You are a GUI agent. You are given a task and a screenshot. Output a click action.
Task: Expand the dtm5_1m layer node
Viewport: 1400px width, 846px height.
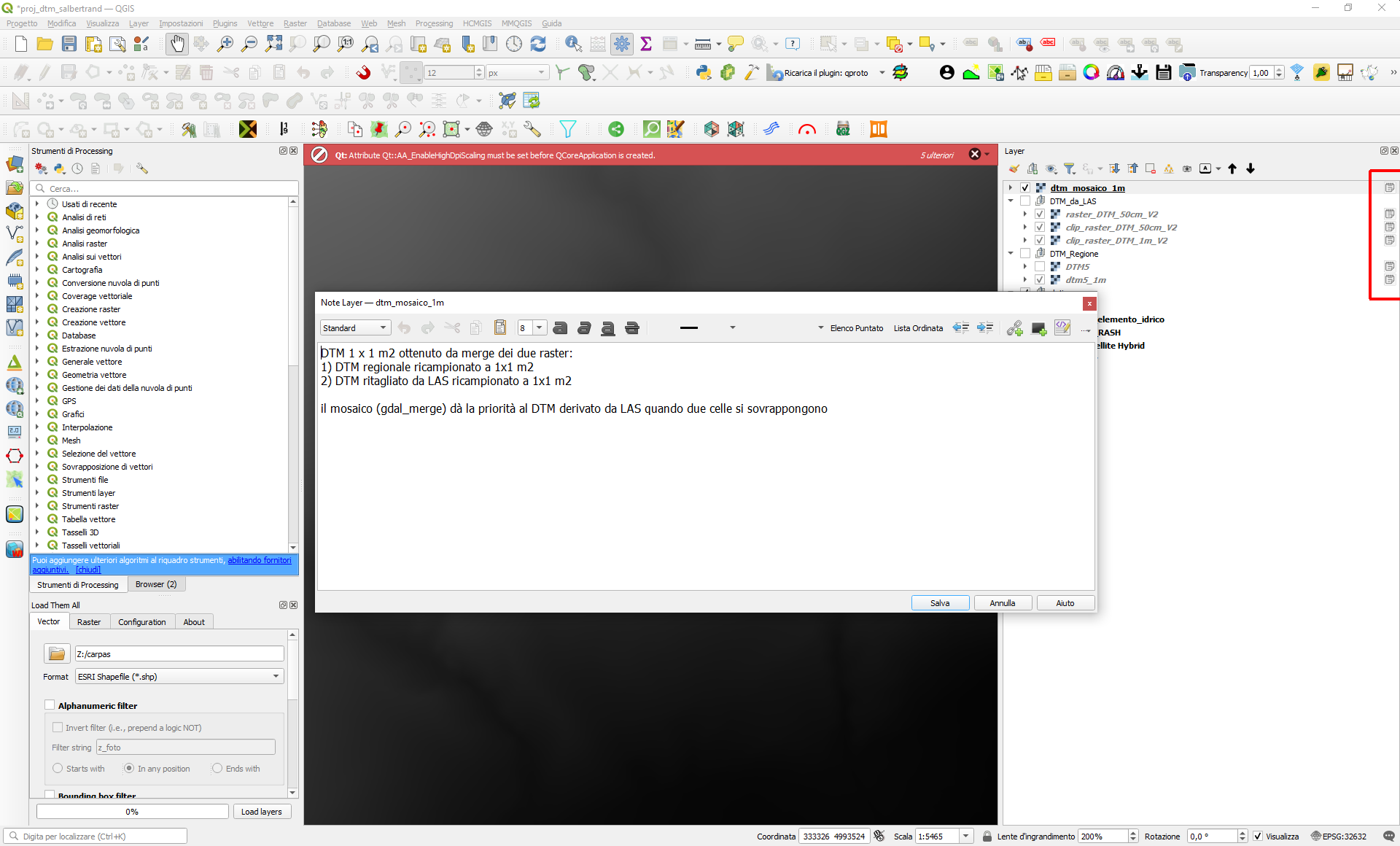point(1025,279)
